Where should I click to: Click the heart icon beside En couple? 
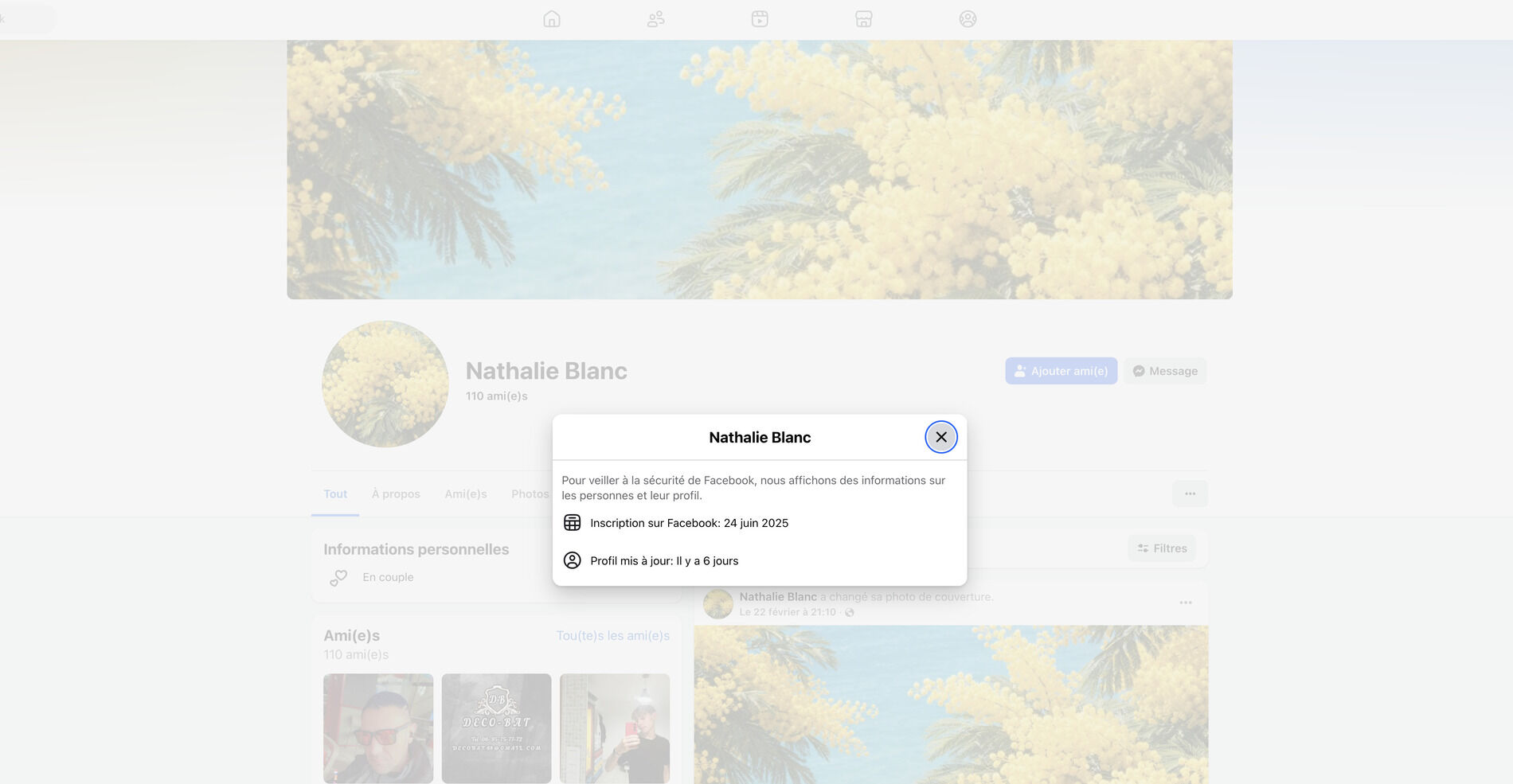coord(339,578)
